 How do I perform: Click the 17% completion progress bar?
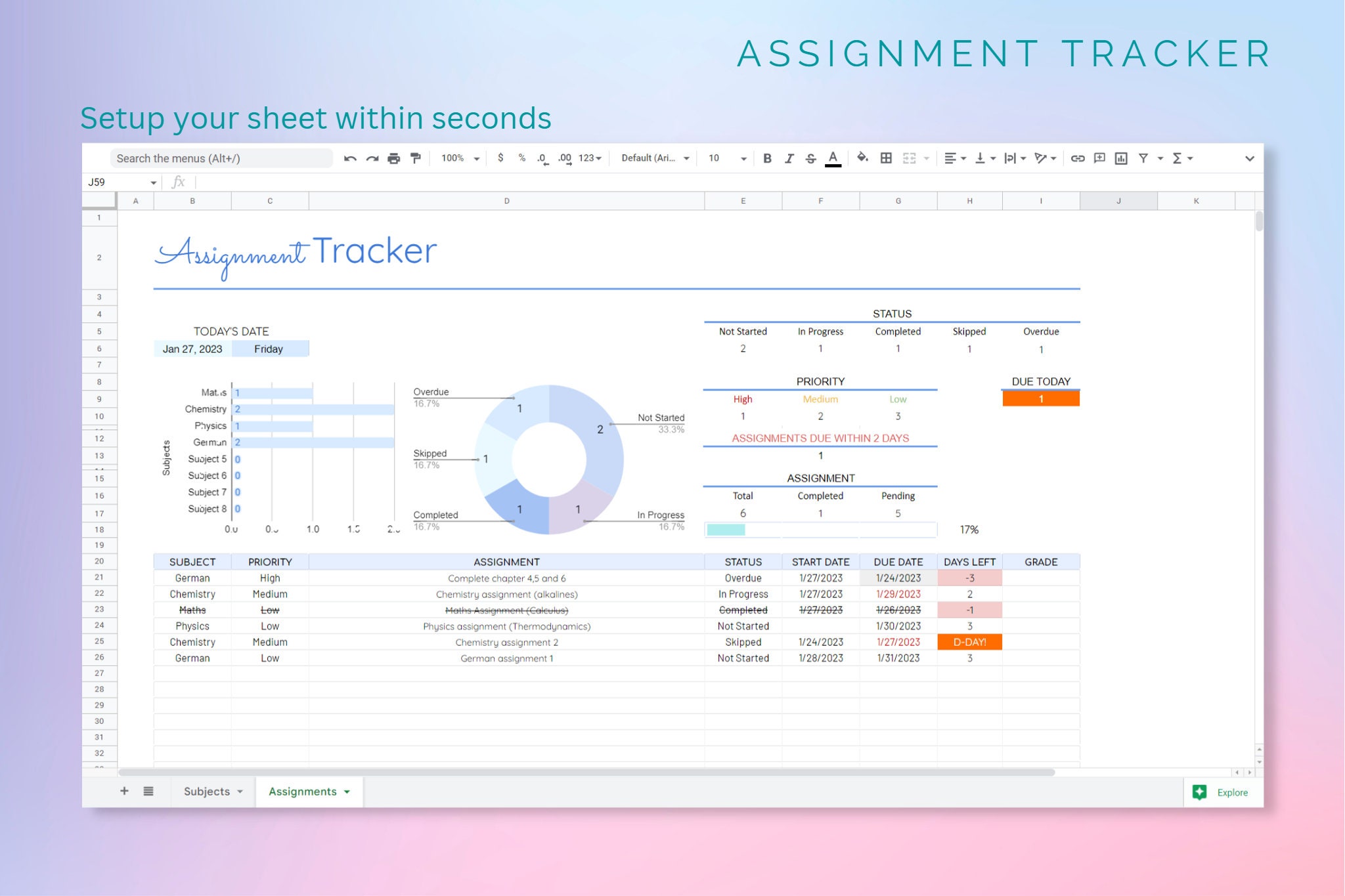(820, 530)
